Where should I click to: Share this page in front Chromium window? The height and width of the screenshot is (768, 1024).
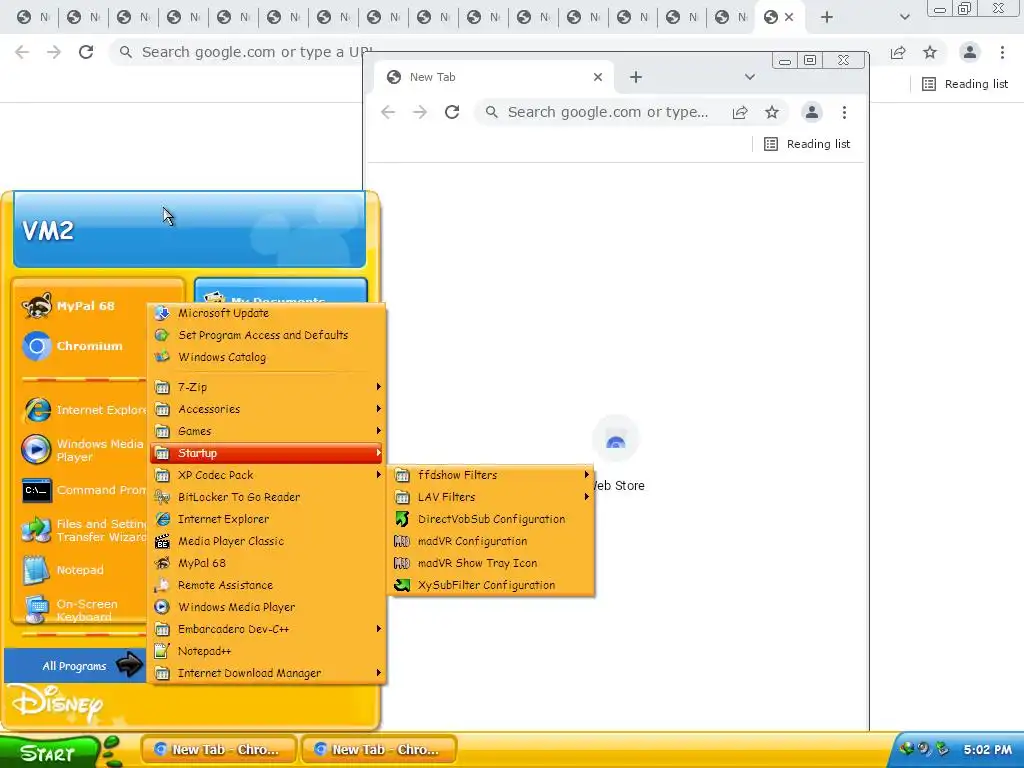point(740,112)
